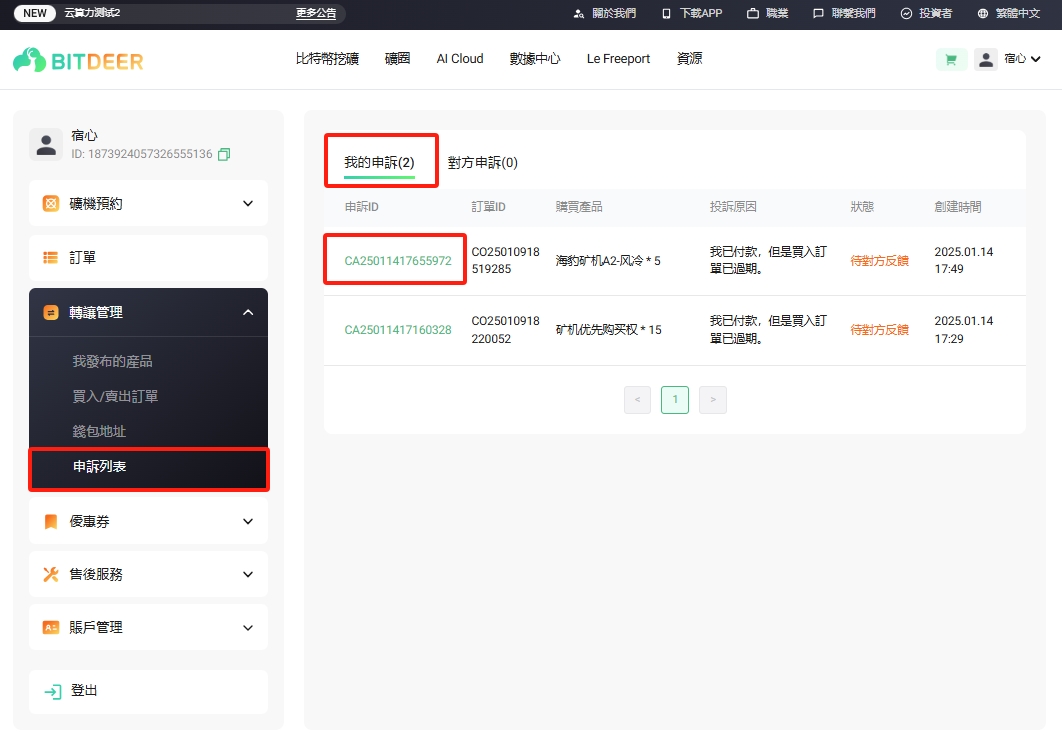Click the 聯繫我們 chat icon
The image size is (1062, 741).
click(x=818, y=14)
